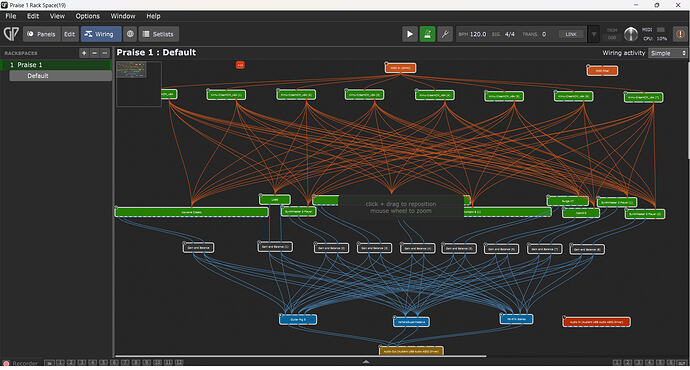Click the Praise 1 : Default title

156,52
